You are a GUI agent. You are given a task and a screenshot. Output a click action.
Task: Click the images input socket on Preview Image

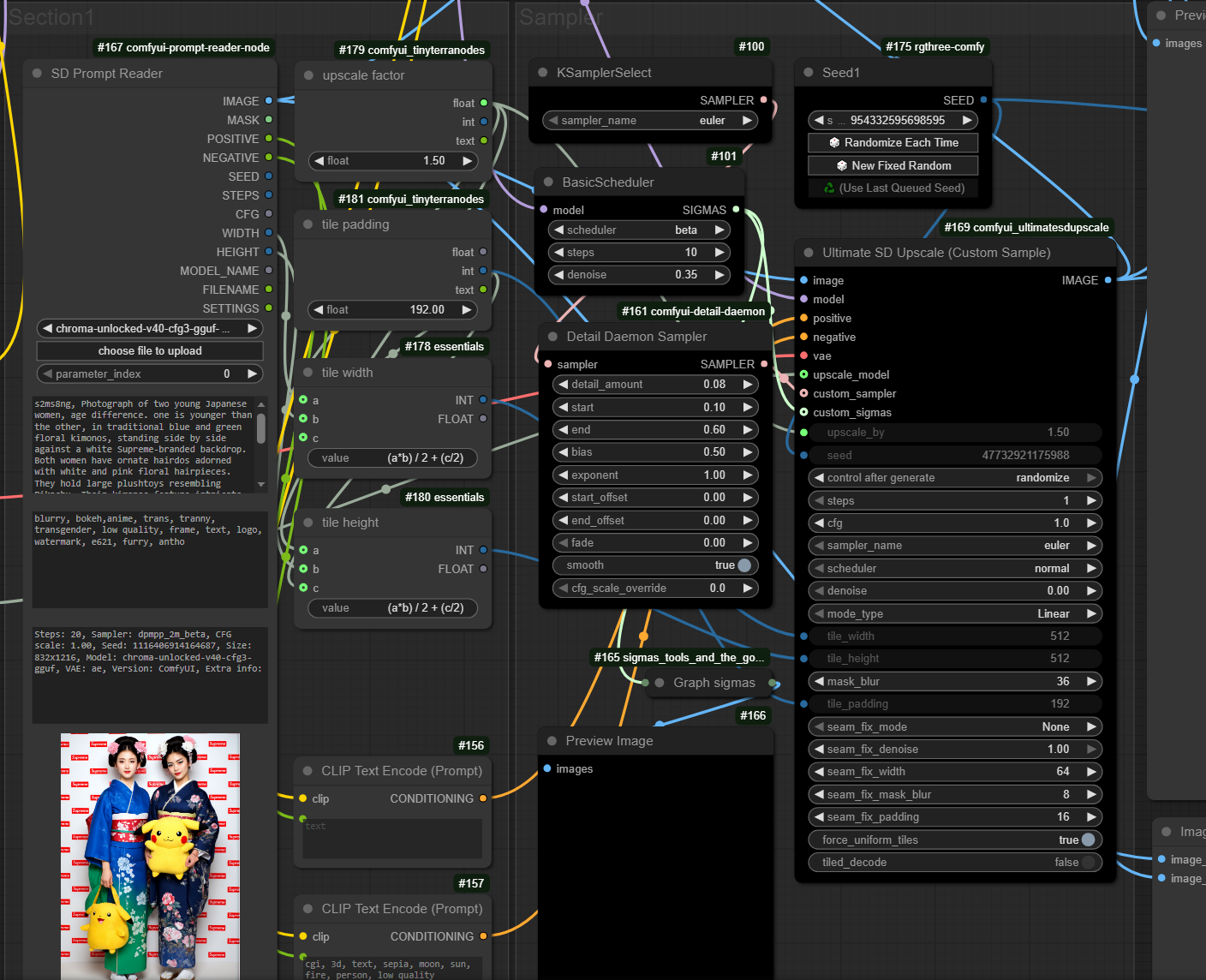[x=547, y=768]
